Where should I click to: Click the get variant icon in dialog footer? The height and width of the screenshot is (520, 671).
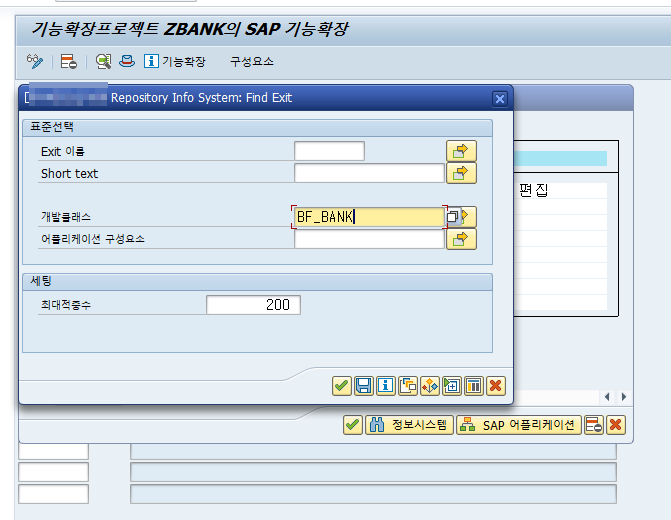click(x=408, y=386)
